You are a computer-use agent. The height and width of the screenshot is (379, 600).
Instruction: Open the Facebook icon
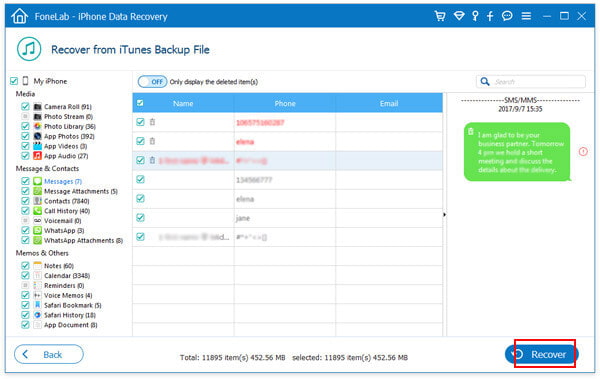coord(490,16)
